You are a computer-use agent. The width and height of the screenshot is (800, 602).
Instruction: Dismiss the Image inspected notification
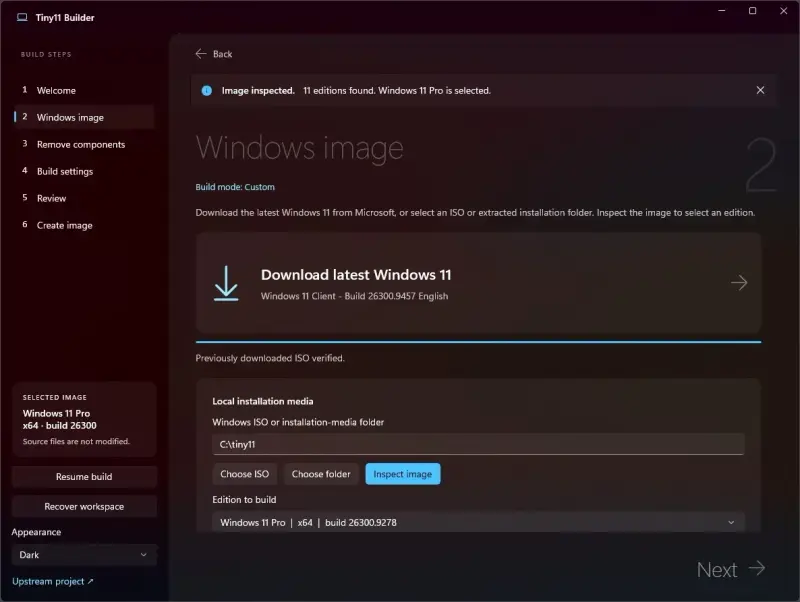(760, 90)
